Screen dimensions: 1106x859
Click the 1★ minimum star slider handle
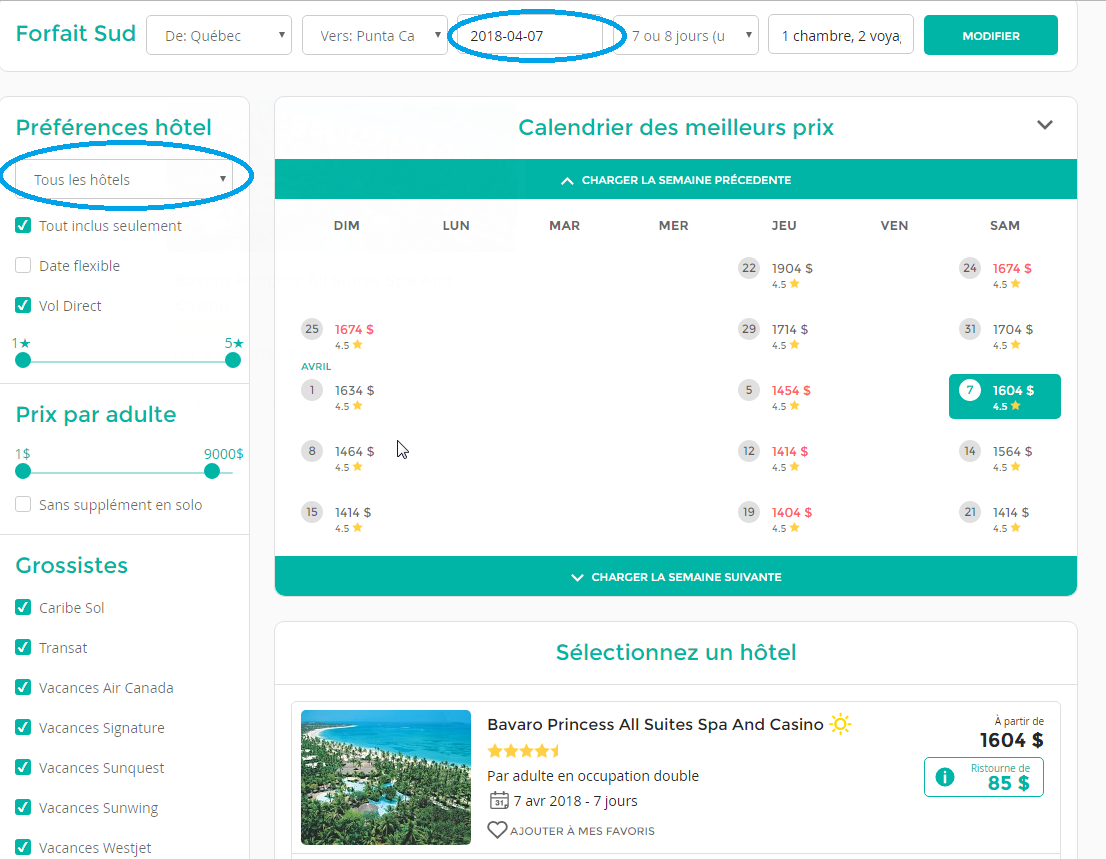pos(23,360)
